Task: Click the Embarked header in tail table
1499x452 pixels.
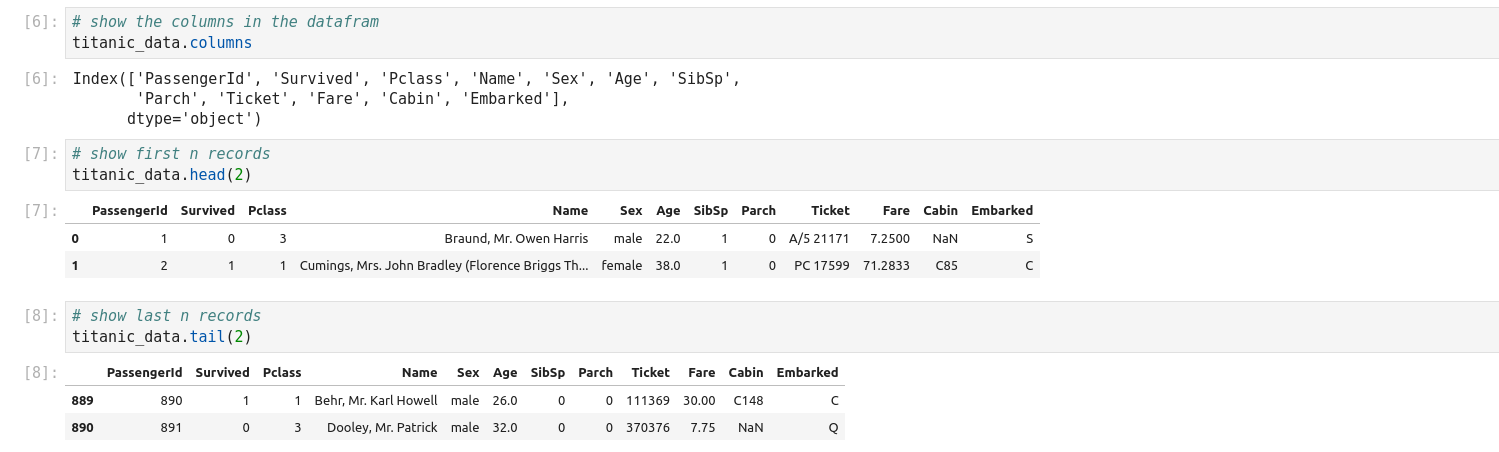Action: [x=807, y=373]
